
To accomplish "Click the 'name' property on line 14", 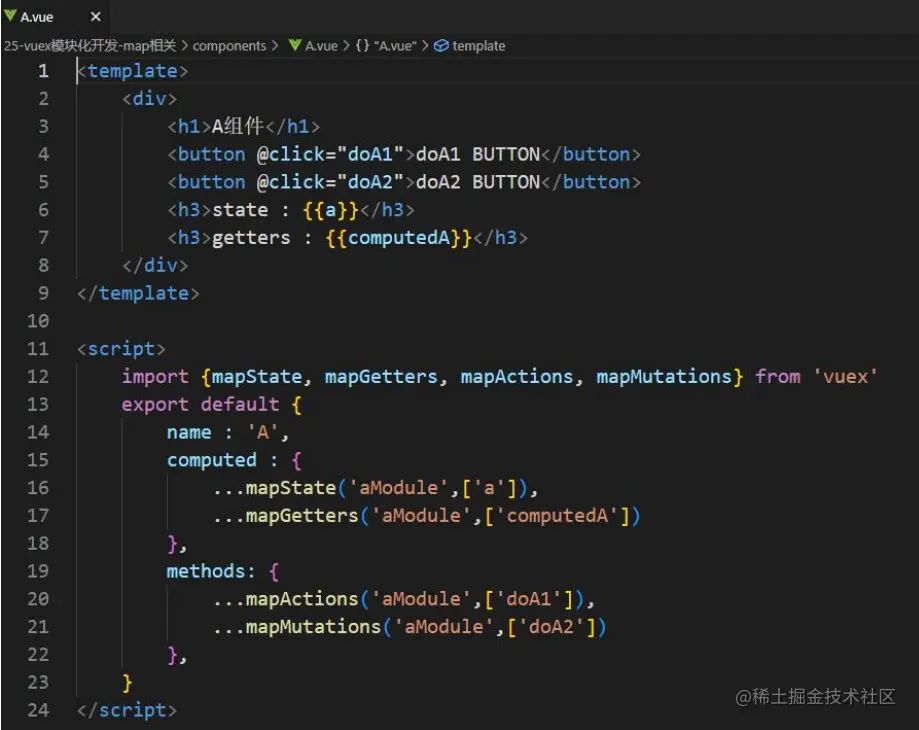I will point(189,432).
